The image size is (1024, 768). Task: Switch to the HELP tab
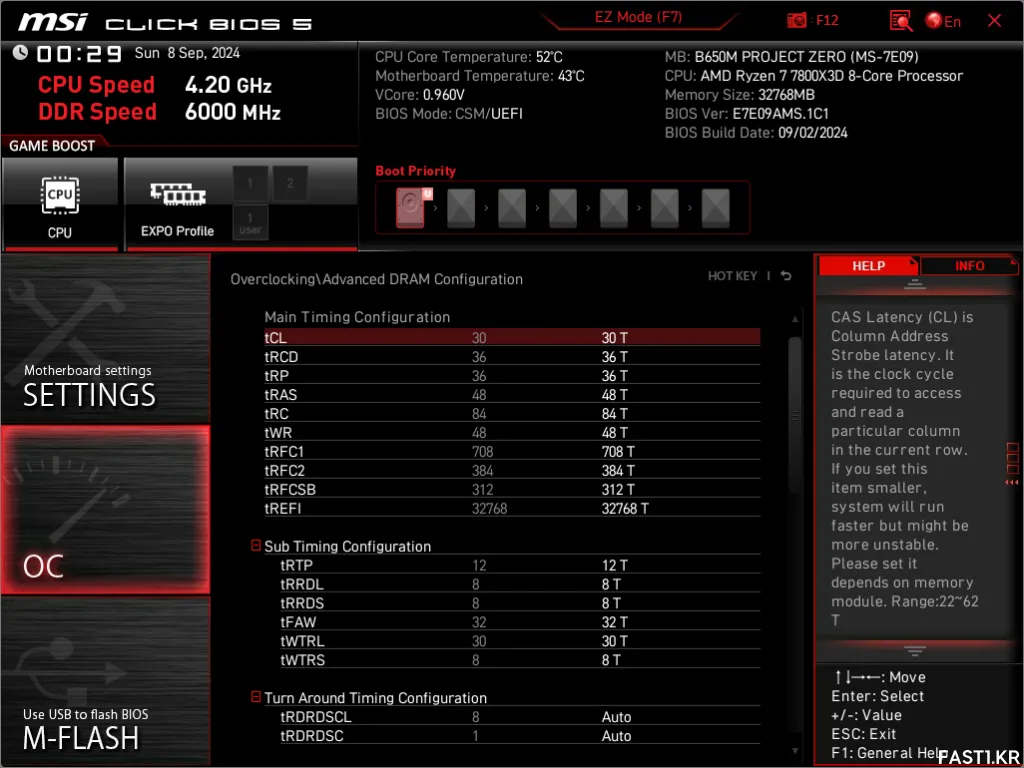[x=869, y=266]
